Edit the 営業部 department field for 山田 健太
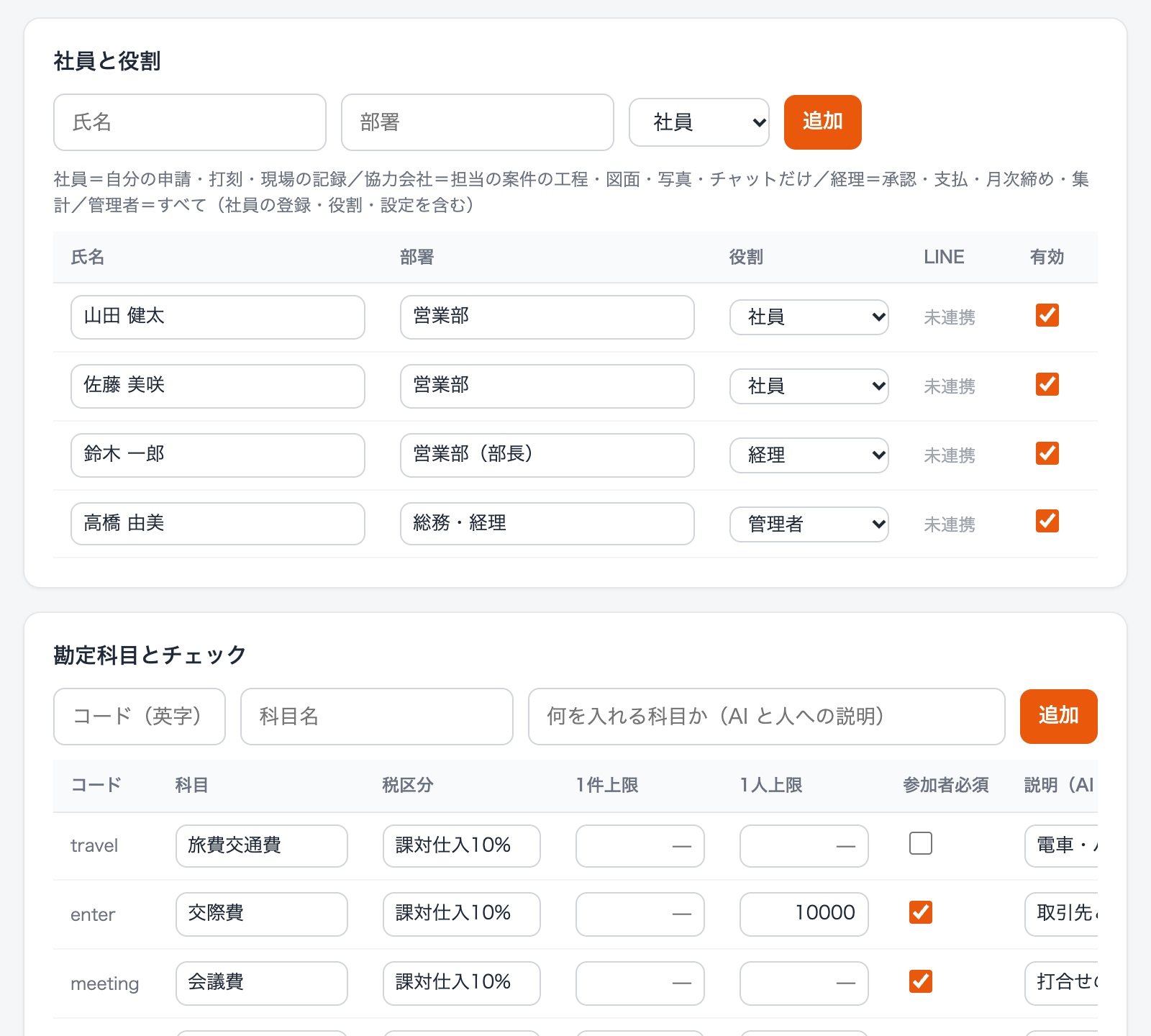This screenshot has width=1151, height=1036. coord(547,317)
